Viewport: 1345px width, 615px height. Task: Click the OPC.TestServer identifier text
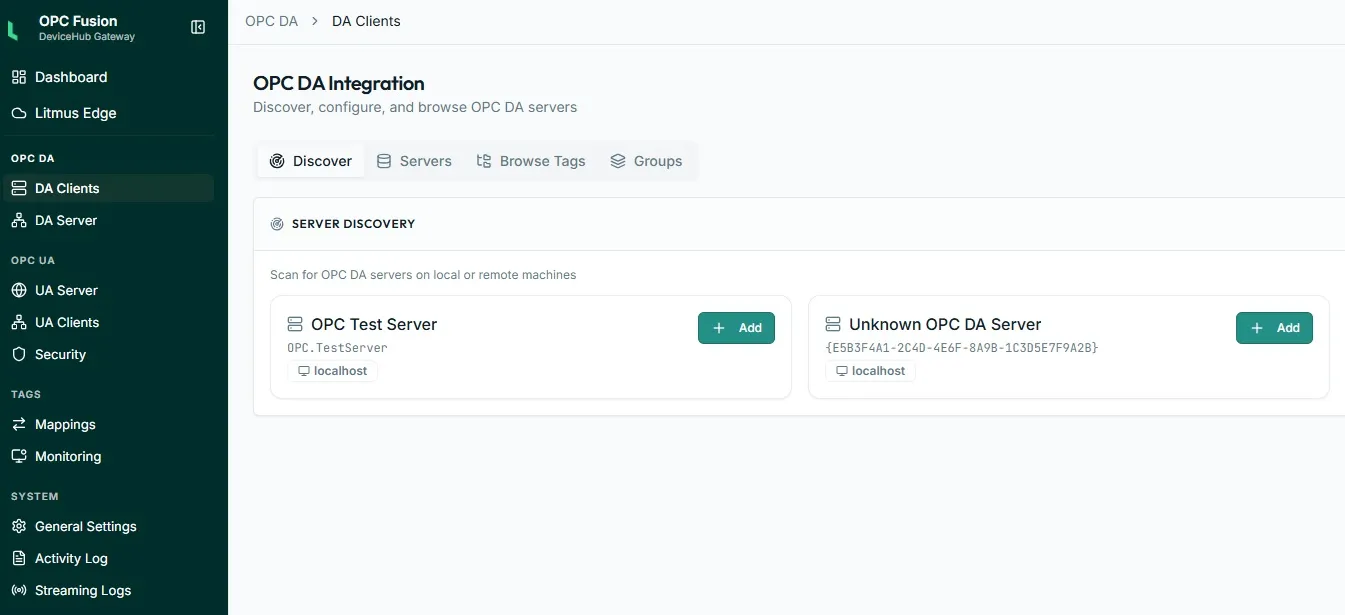(x=337, y=348)
